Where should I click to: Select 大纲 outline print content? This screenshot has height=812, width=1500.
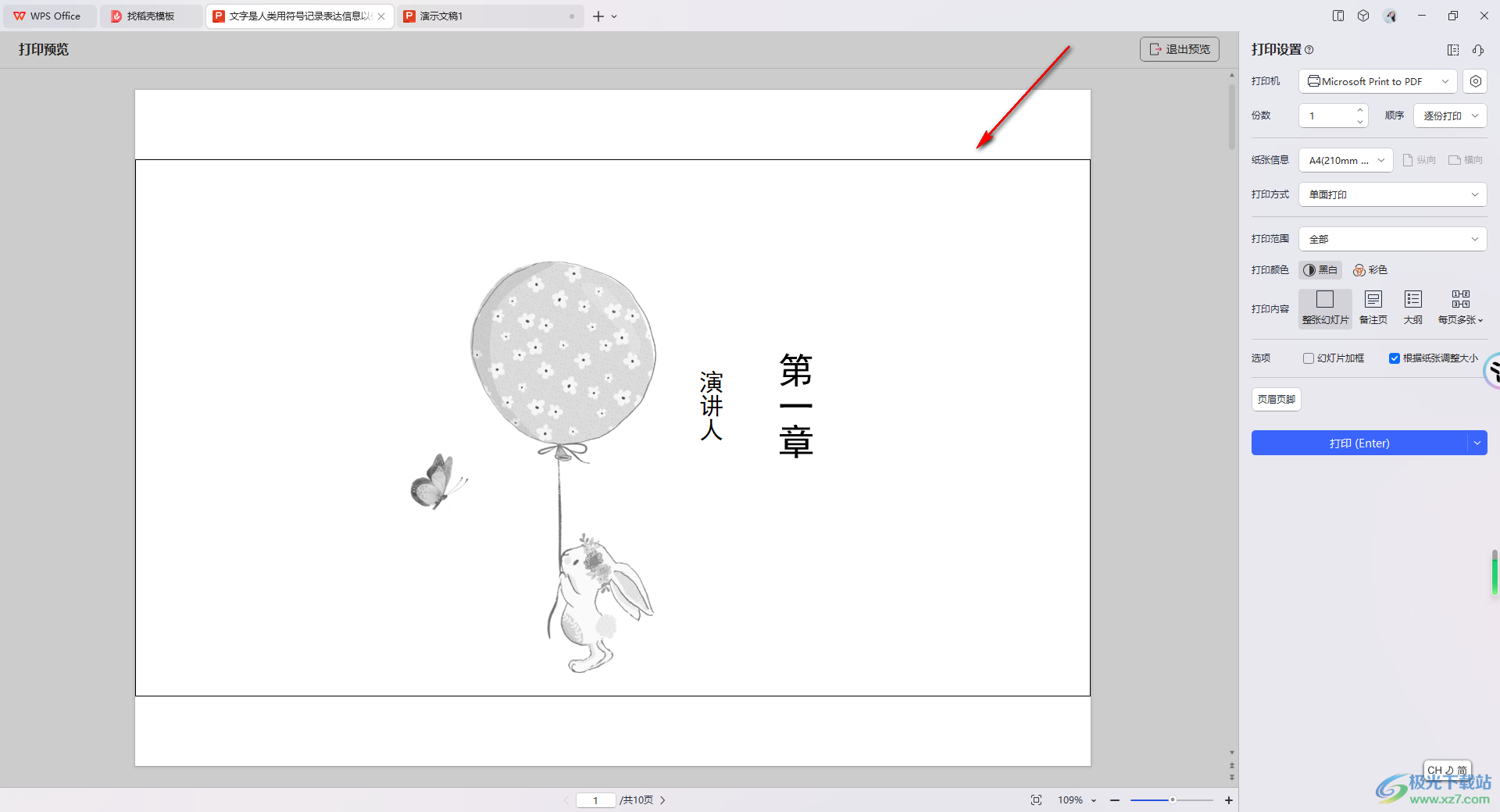(1413, 308)
